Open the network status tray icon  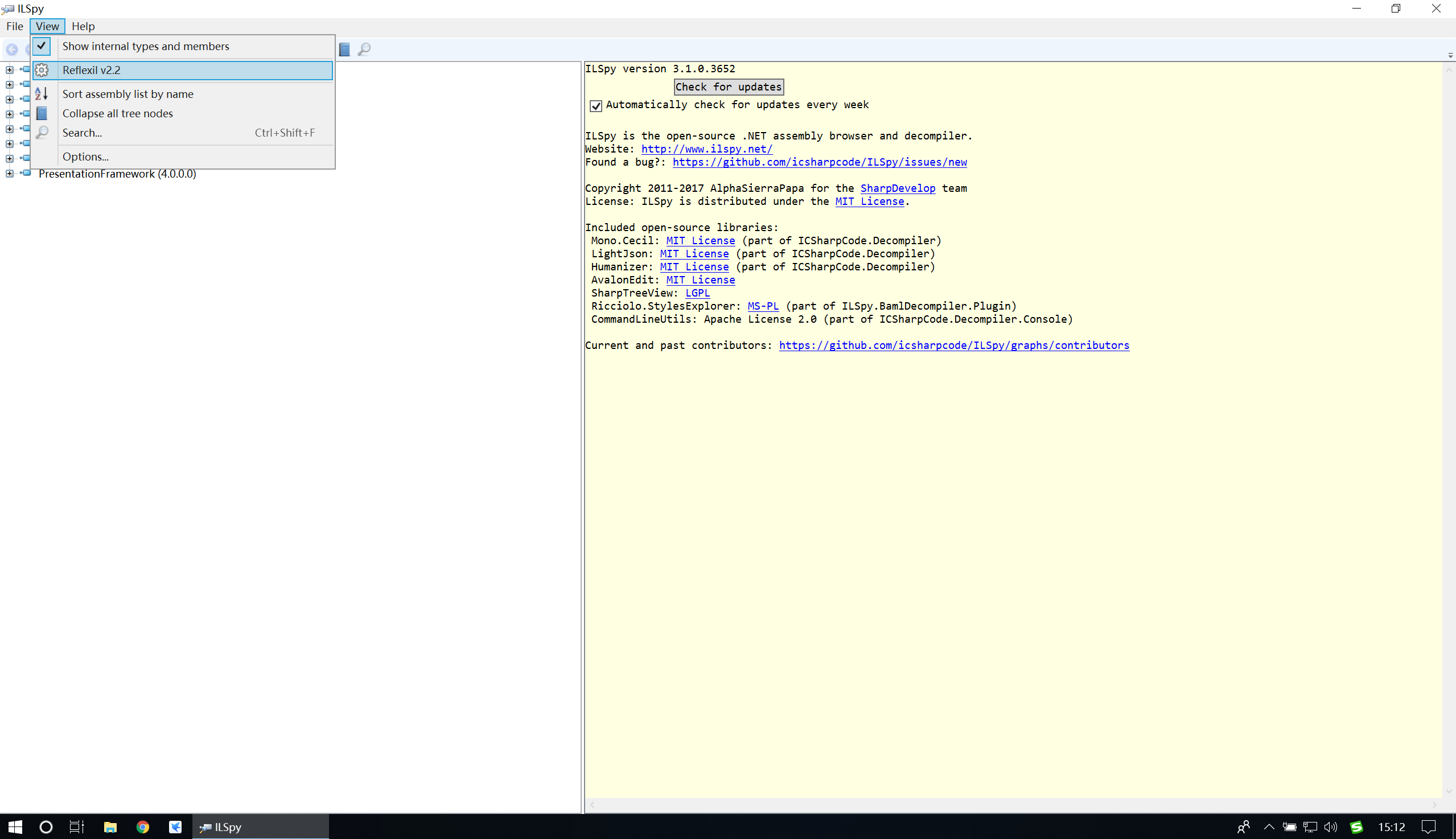[x=1310, y=827]
